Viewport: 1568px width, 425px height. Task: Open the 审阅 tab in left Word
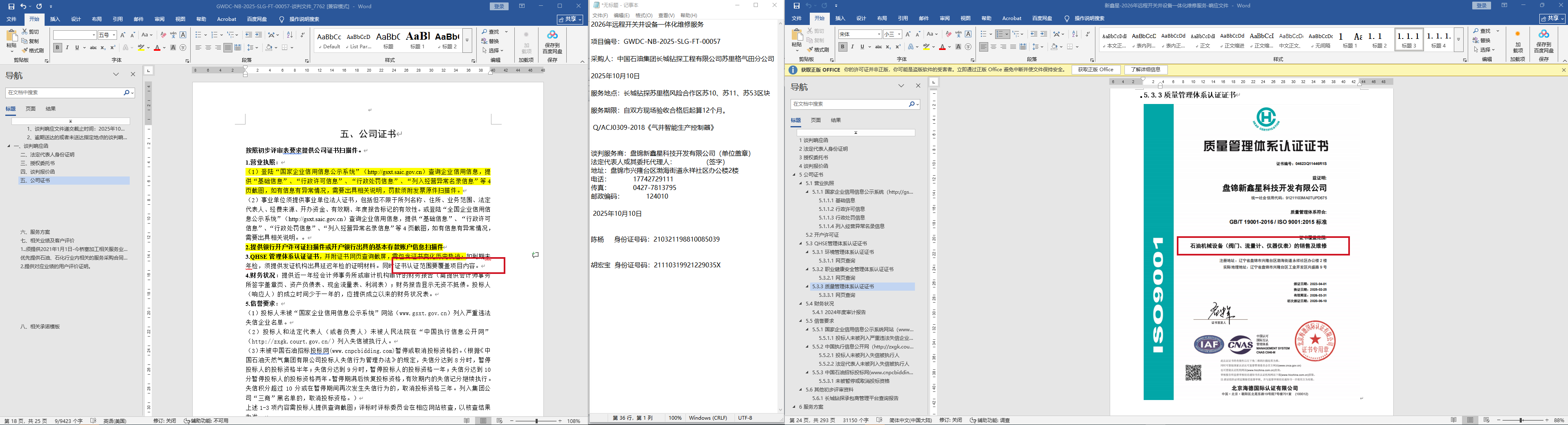[x=160, y=20]
